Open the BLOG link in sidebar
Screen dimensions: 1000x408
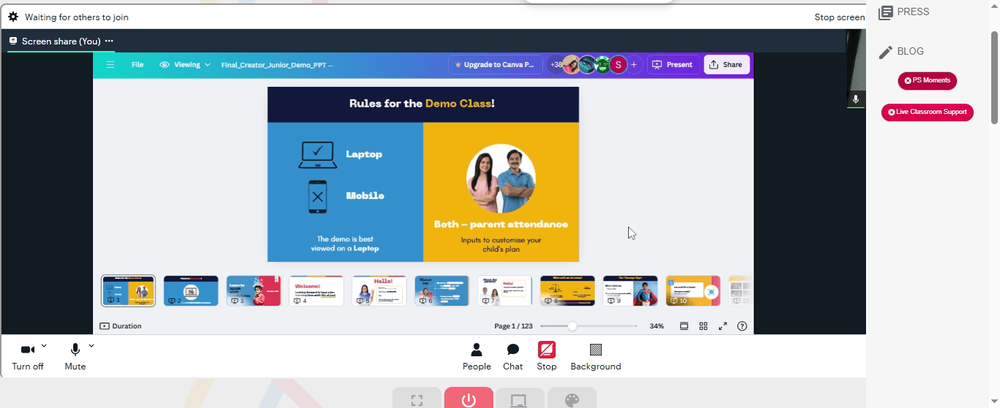[x=901, y=52]
